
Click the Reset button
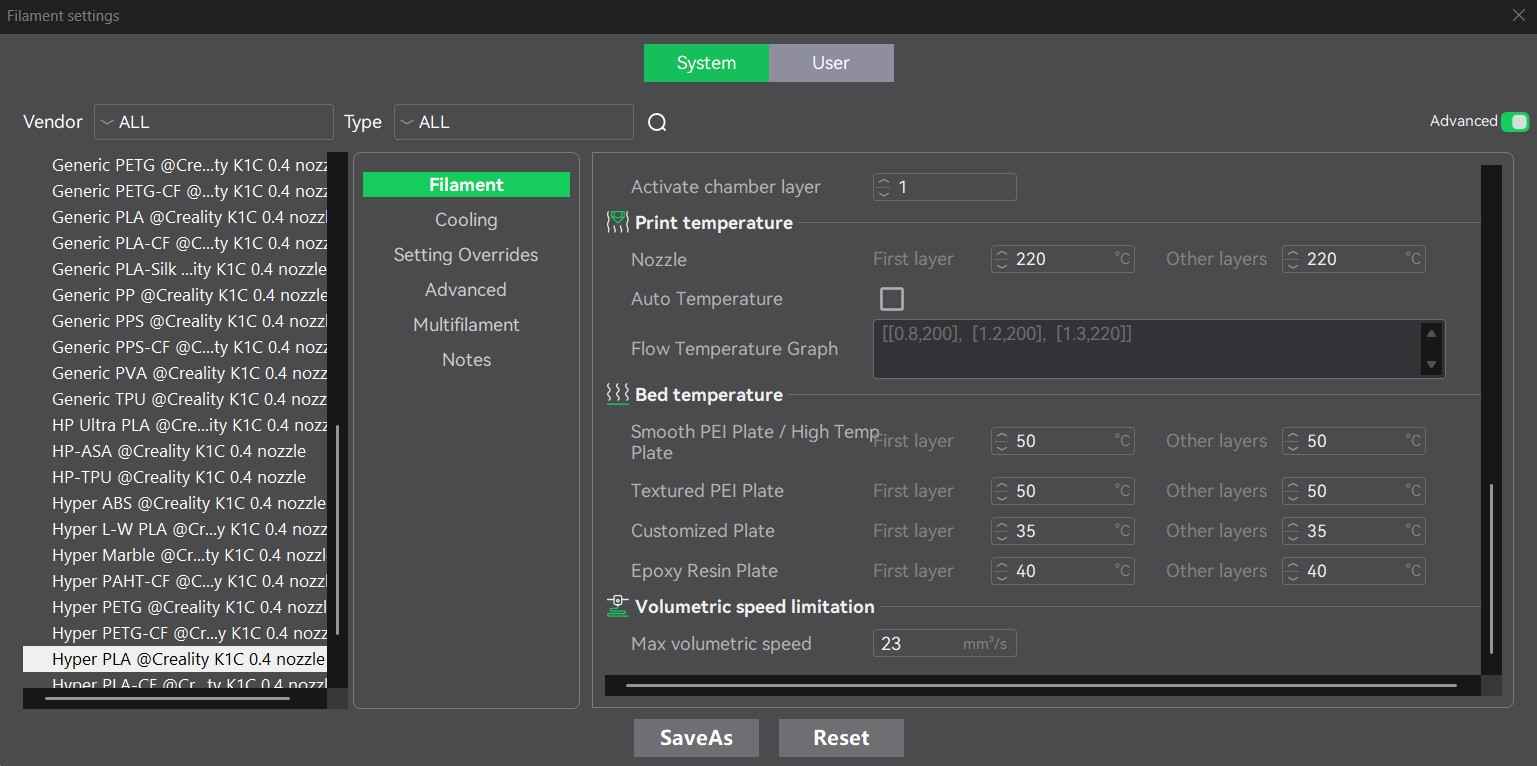pos(841,737)
